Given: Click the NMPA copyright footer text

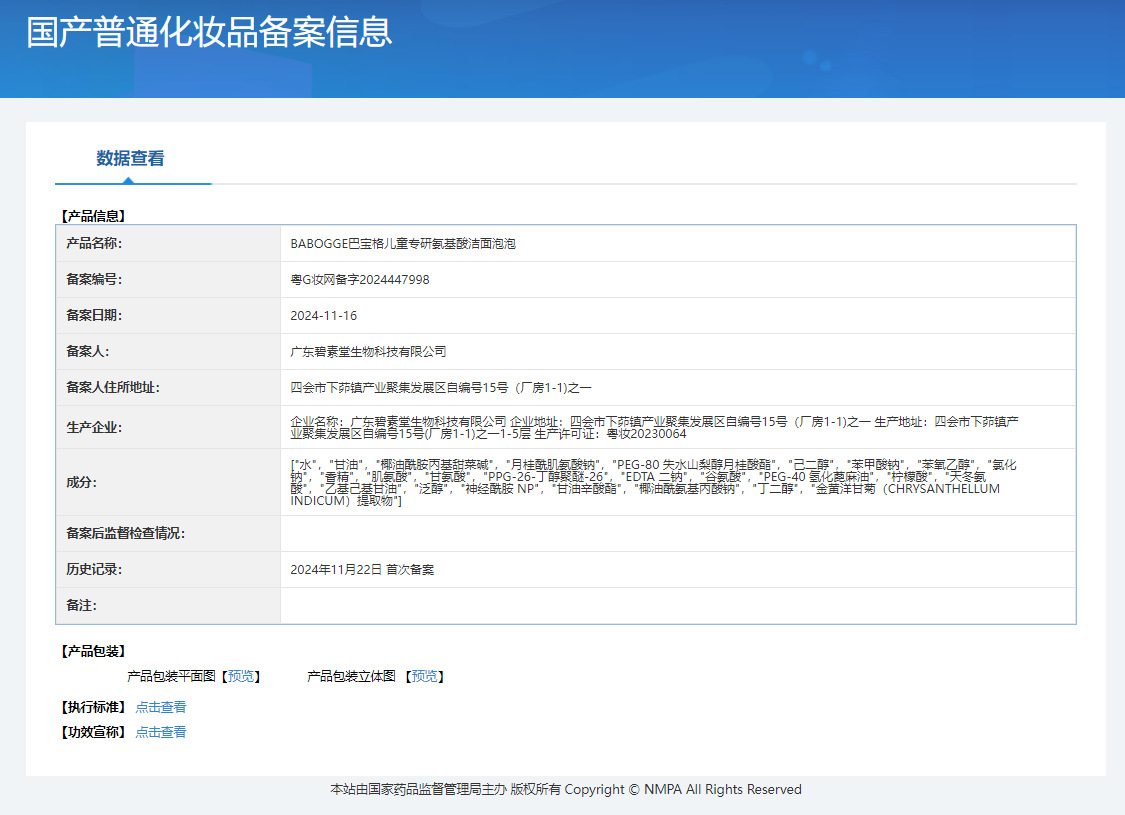Looking at the screenshot, I should coord(565,789).
